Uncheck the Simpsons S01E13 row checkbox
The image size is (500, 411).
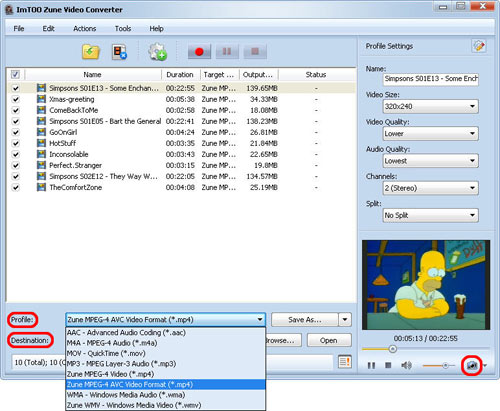[15, 88]
